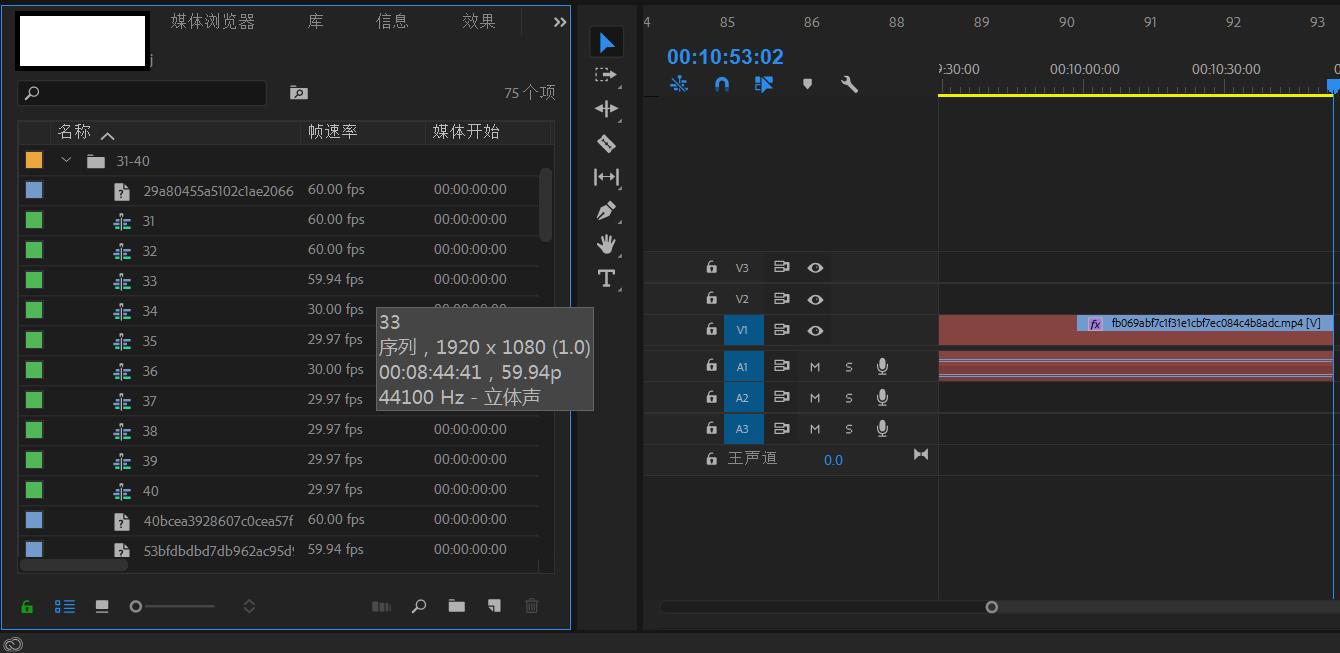Select the Track Select Forward tool
1340x653 pixels.
(x=606, y=74)
